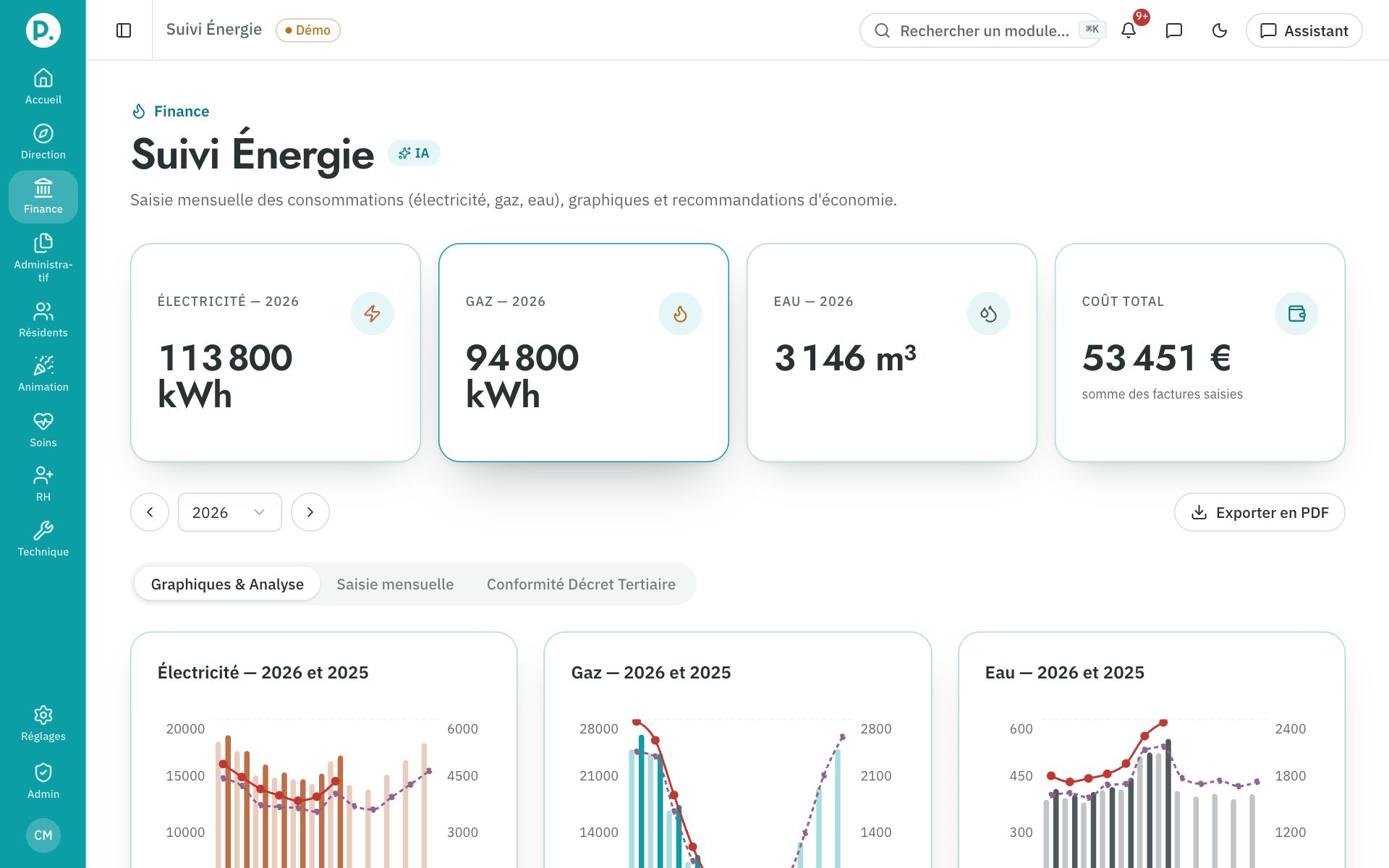Open Conformité Décret Tertiaire tab
Viewport: 1389px width, 868px height.
(581, 584)
